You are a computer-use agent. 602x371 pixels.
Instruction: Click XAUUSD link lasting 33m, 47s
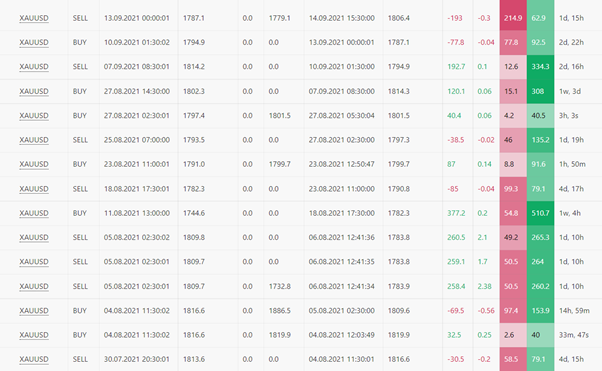[34, 335]
